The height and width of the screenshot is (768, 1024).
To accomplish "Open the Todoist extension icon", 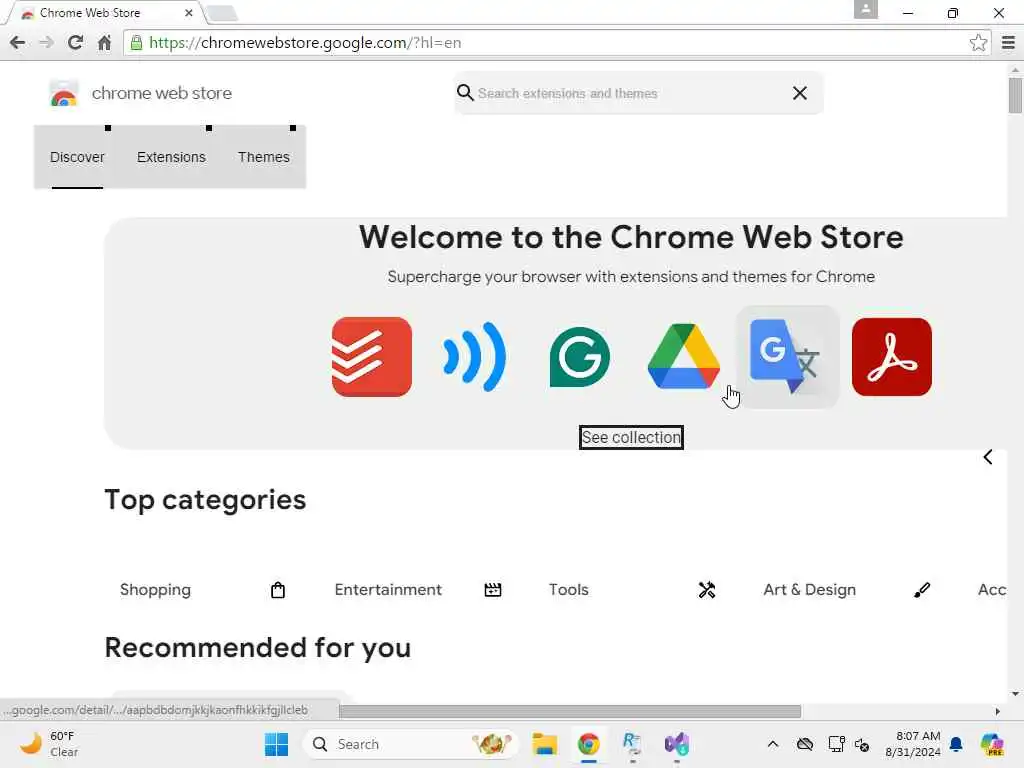I will click(372, 357).
